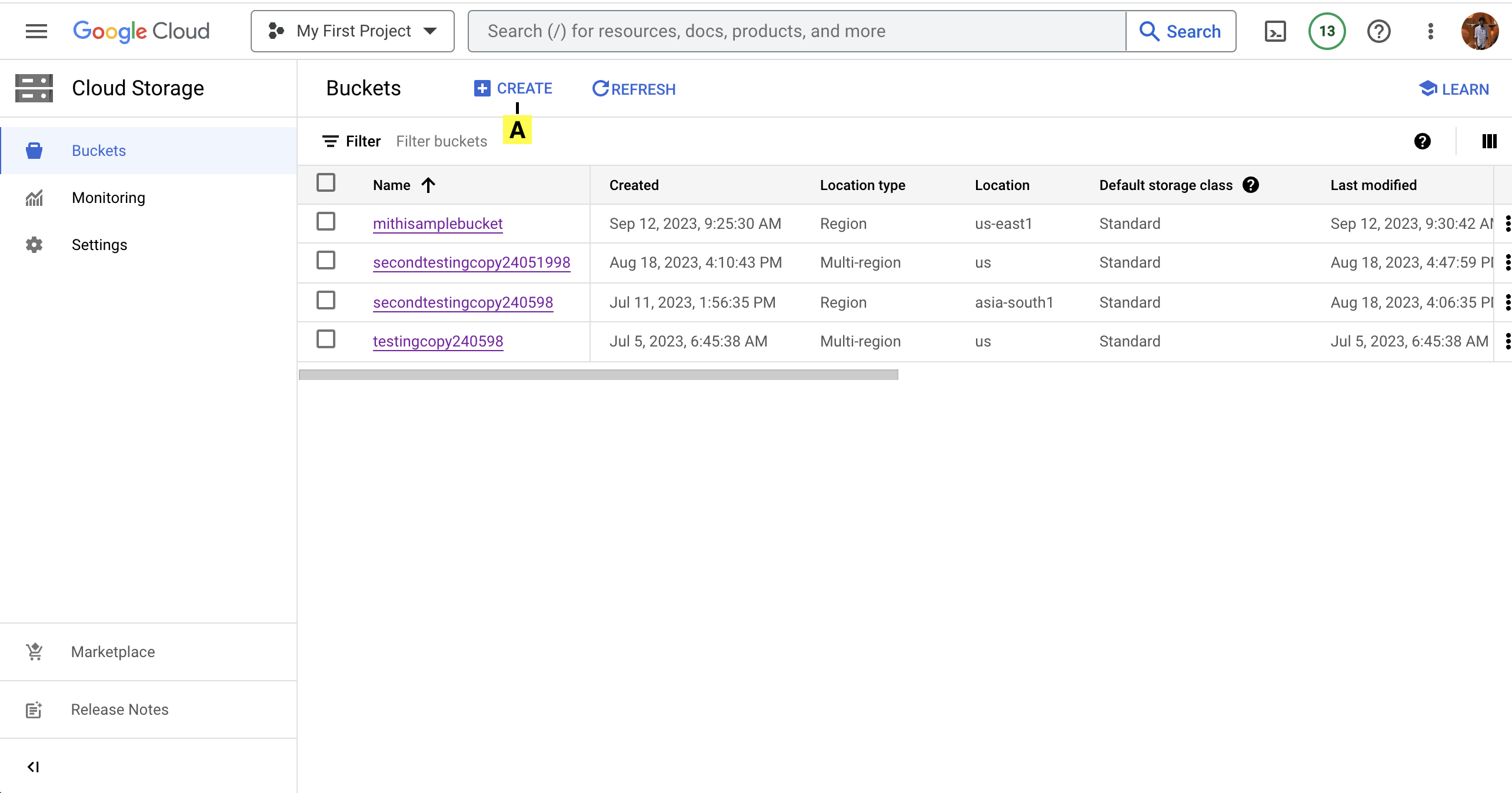This screenshot has width=1512, height=793.
Task: Open the vertical three-dot settings menu
Action: point(1430,31)
